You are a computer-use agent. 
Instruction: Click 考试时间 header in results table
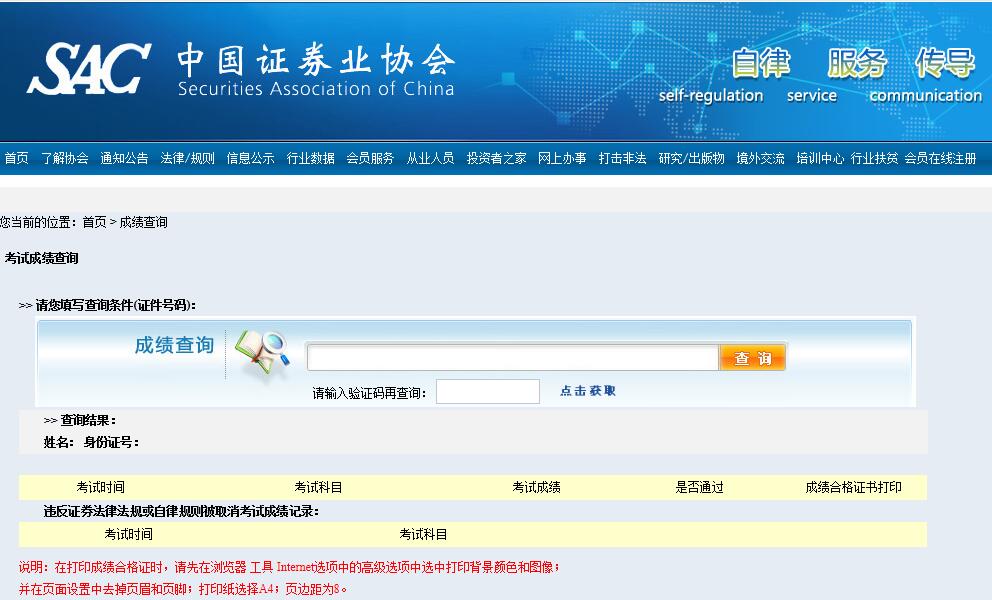tap(101, 487)
